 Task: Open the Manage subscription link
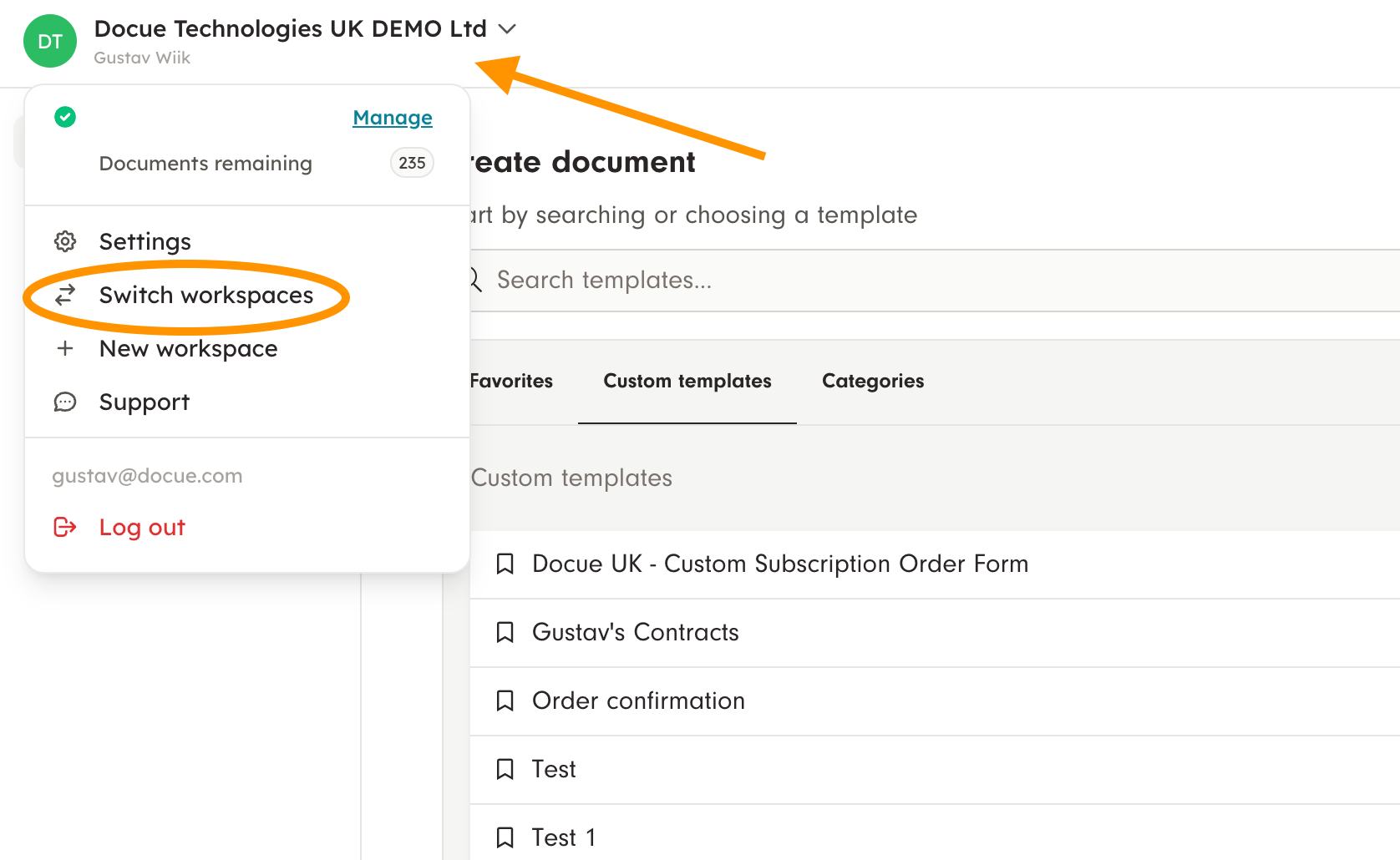[392, 118]
